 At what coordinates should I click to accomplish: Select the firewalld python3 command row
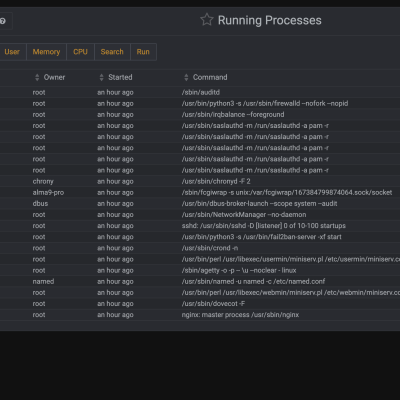265,104
